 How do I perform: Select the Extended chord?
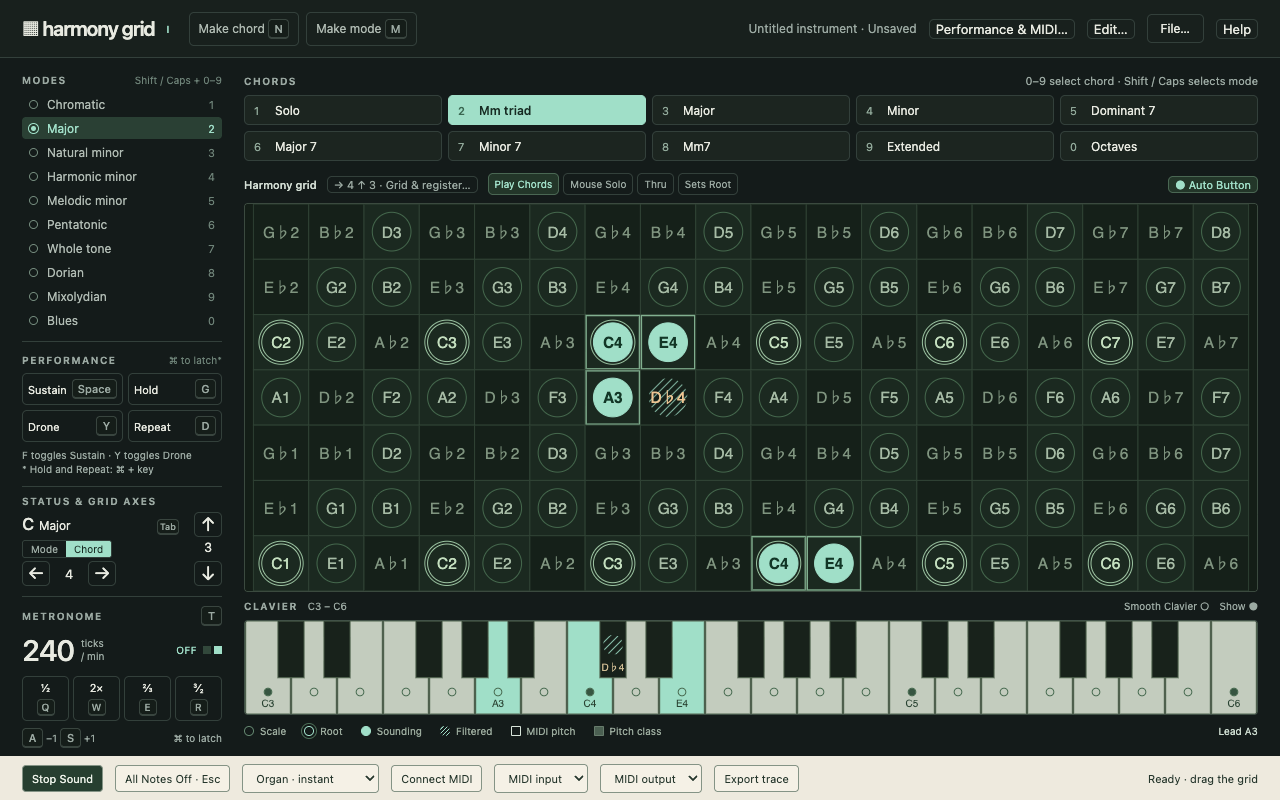pos(954,146)
